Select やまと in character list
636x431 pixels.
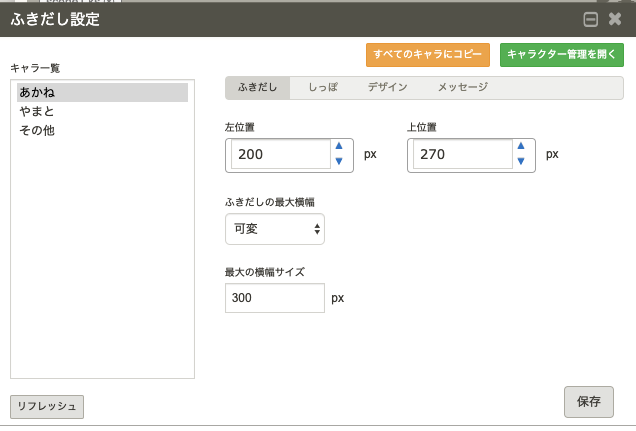pos(102,111)
